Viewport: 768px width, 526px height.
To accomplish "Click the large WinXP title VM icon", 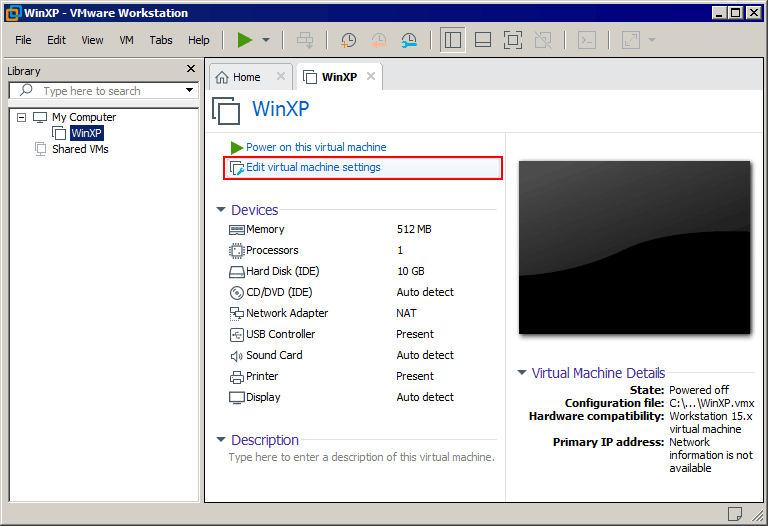I will tap(226, 111).
